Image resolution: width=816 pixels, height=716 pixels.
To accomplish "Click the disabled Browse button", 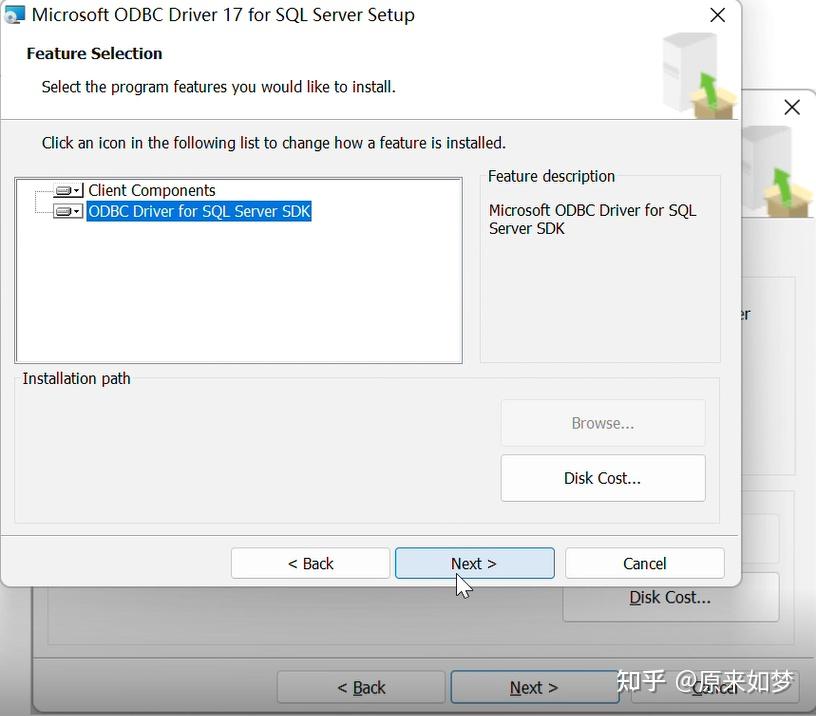I will tap(602, 424).
